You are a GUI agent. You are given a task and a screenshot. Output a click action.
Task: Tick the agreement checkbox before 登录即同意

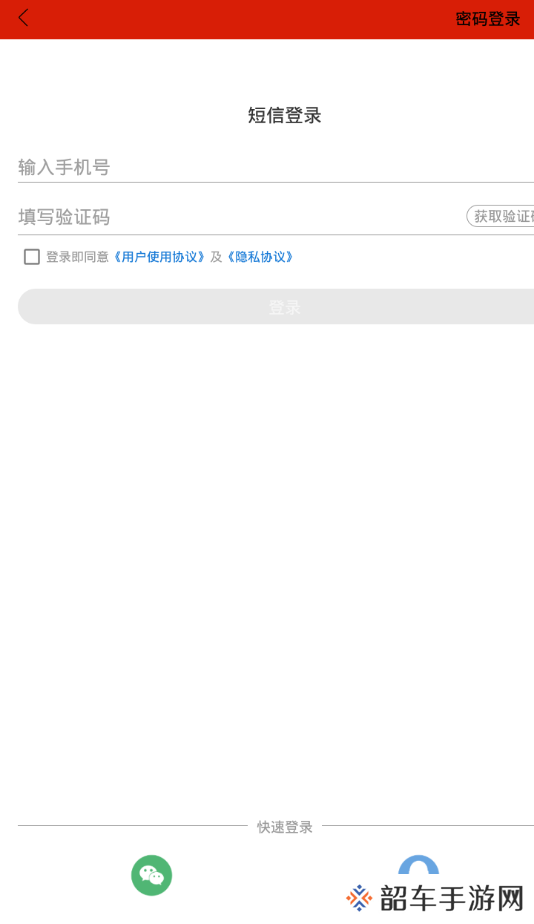pyautogui.click(x=32, y=256)
